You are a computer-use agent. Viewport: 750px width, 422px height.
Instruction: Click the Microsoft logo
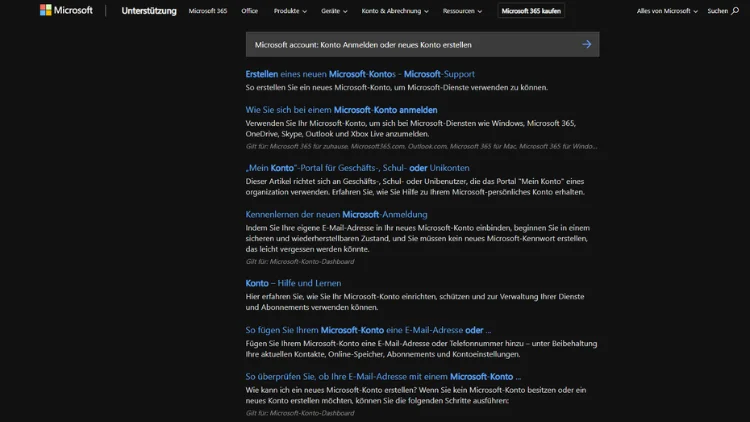(x=66, y=10)
